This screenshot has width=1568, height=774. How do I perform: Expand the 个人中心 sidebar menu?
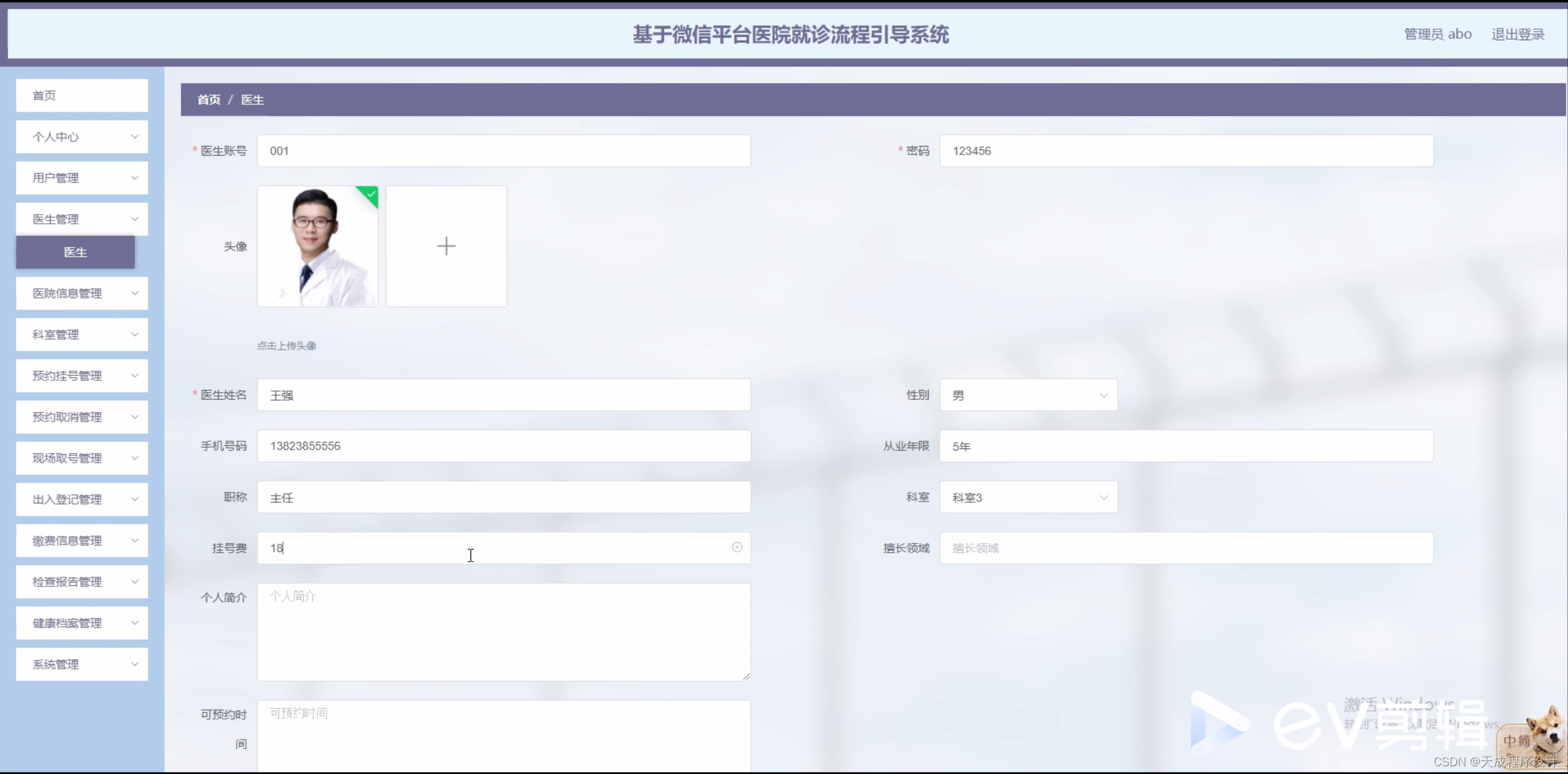point(82,136)
